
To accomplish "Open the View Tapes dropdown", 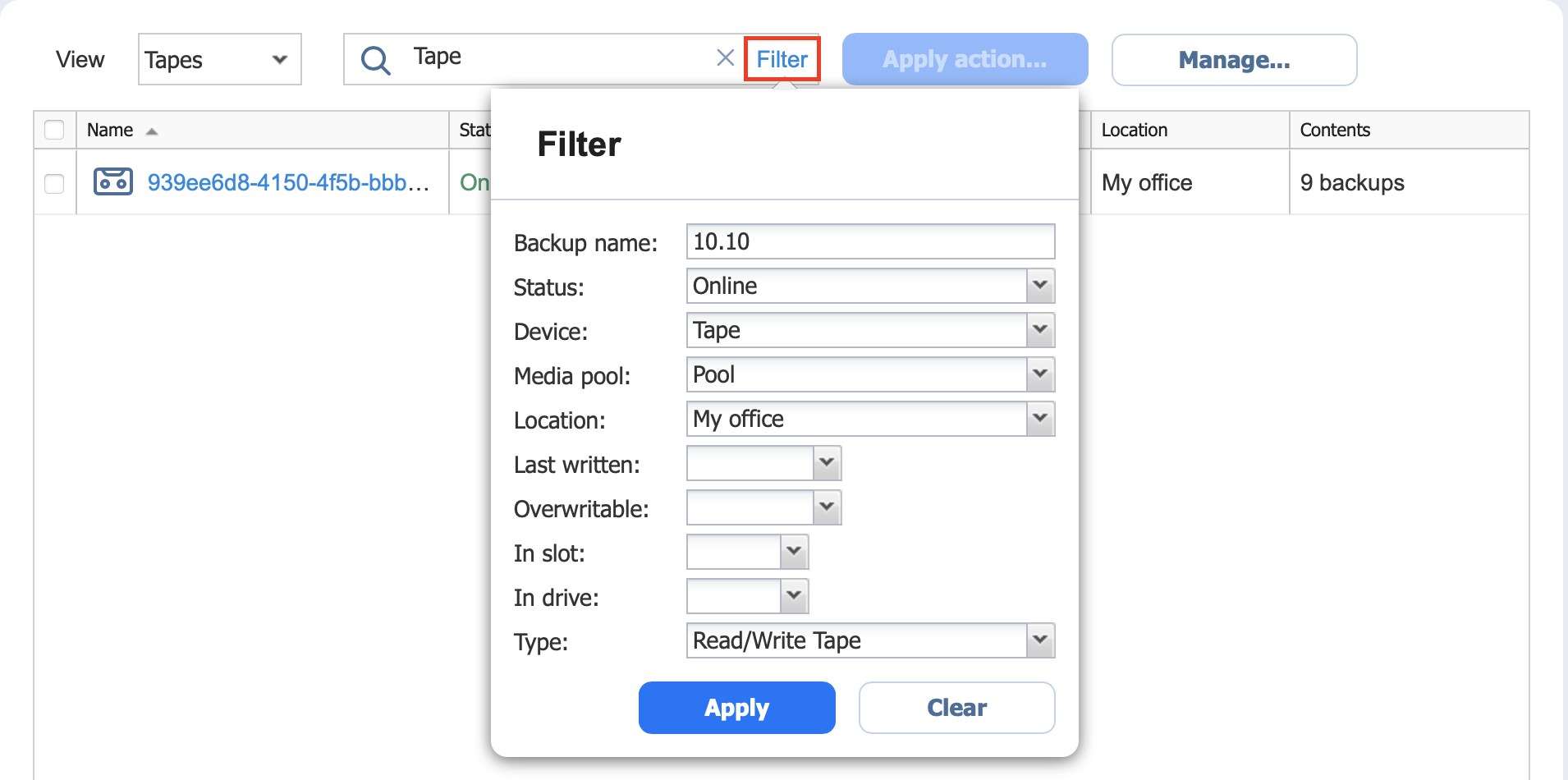I will (x=219, y=59).
